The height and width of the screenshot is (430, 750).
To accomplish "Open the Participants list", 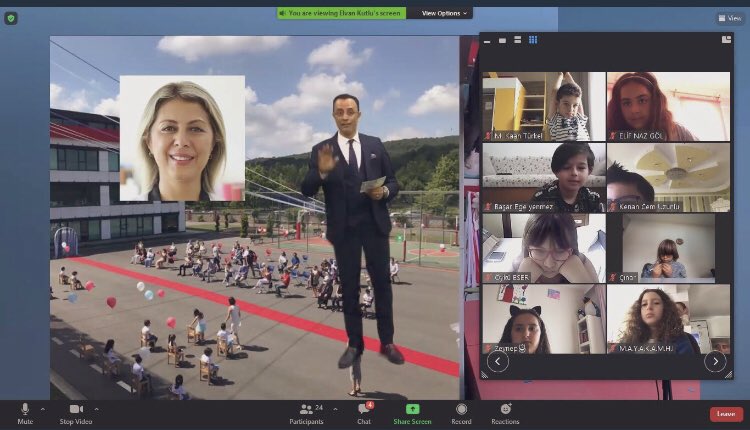I will point(307,414).
